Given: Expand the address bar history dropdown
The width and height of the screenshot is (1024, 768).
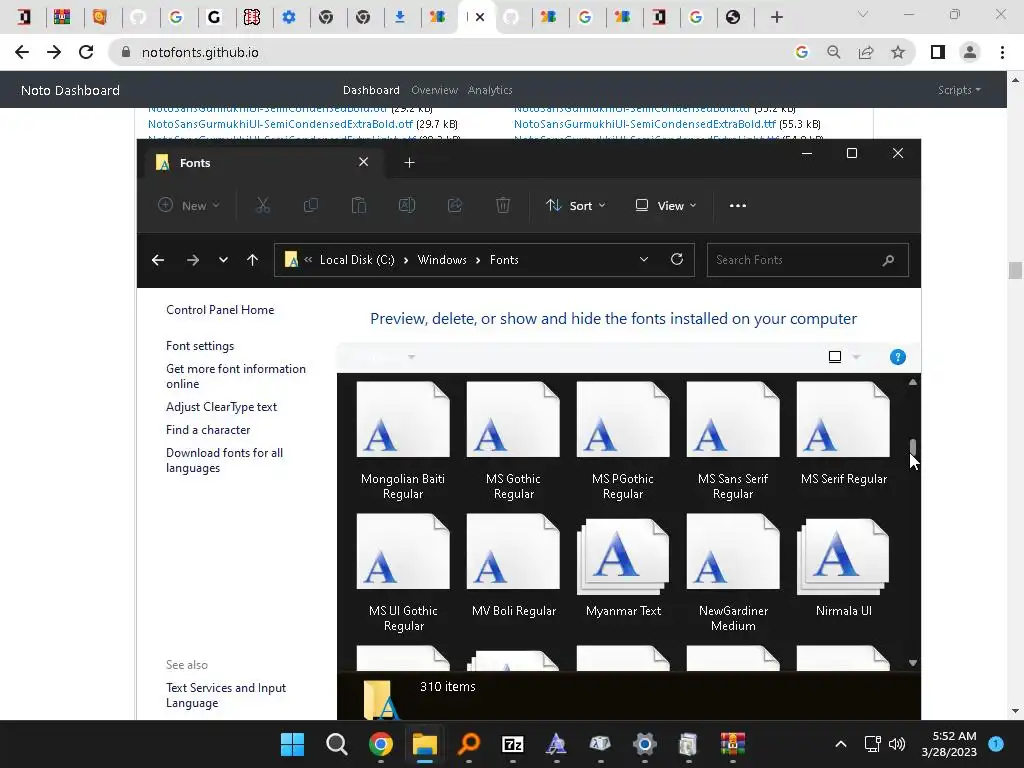Looking at the screenshot, I should (x=644, y=259).
